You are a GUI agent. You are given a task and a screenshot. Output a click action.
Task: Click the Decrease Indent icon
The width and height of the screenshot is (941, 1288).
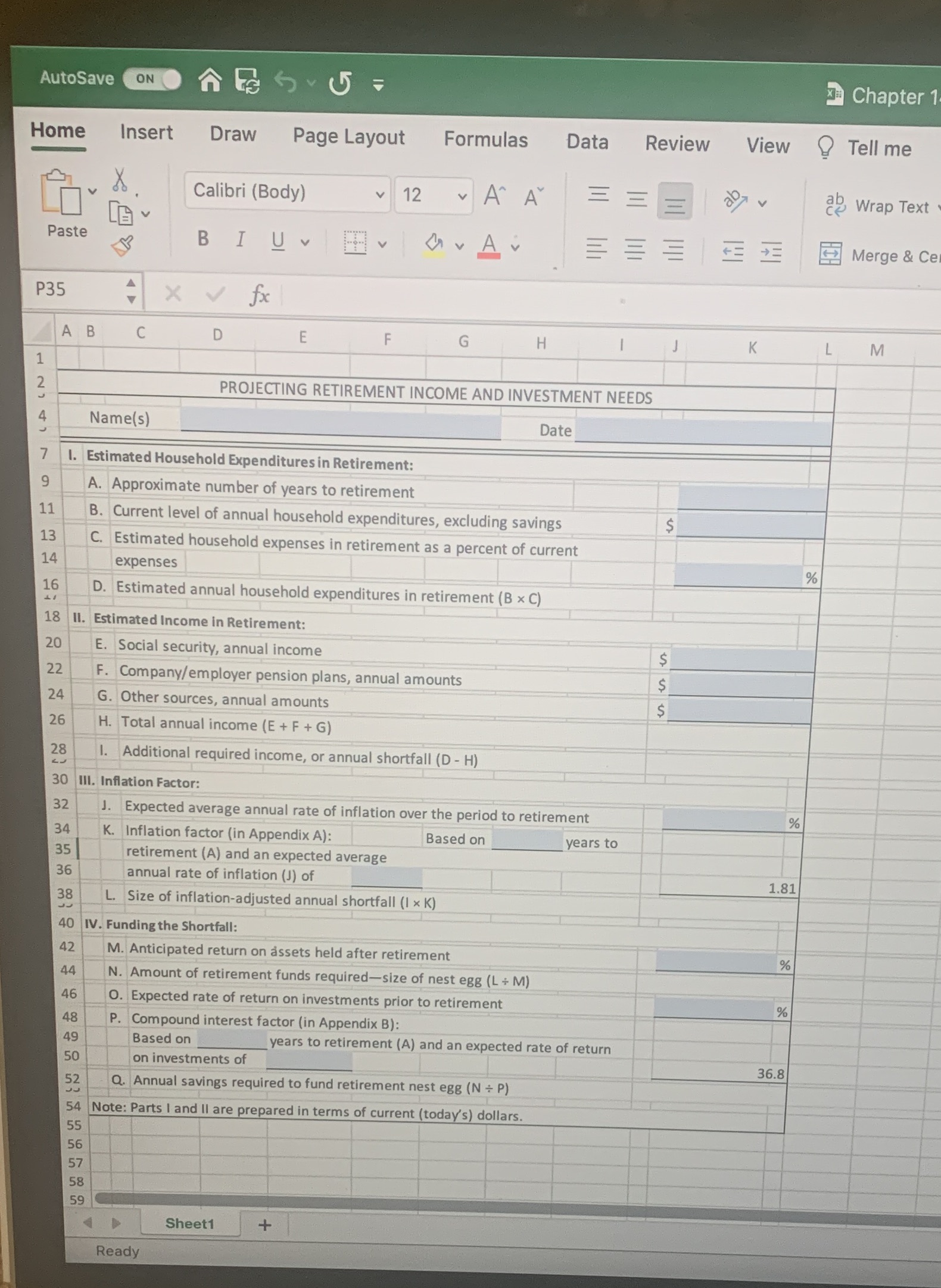[733, 252]
